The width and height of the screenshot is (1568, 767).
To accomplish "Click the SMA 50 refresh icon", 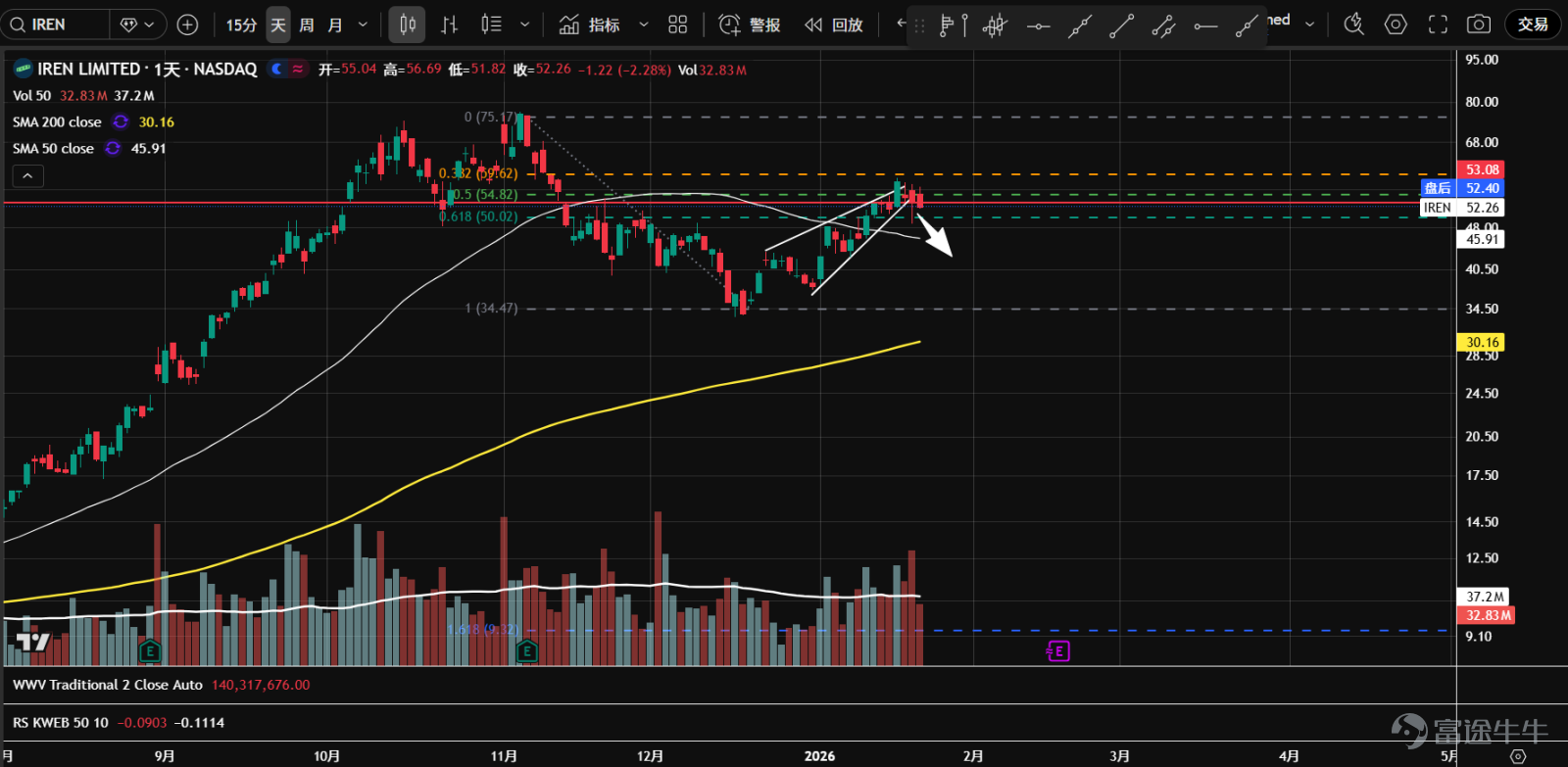I will (113, 149).
